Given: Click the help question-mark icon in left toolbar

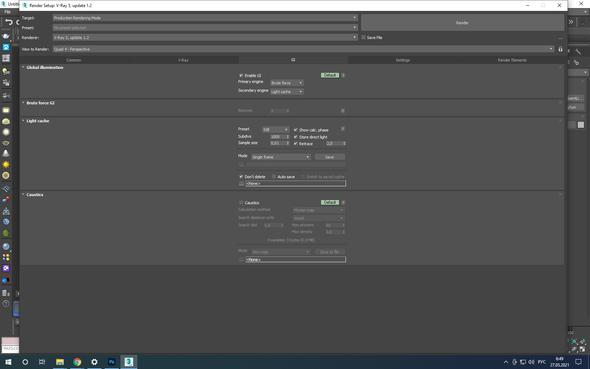Looking at the screenshot, I should pos(6,304).
